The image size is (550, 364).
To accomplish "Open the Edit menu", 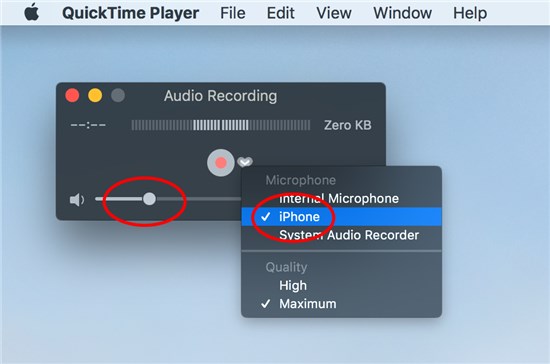I will tap(281, 13).
